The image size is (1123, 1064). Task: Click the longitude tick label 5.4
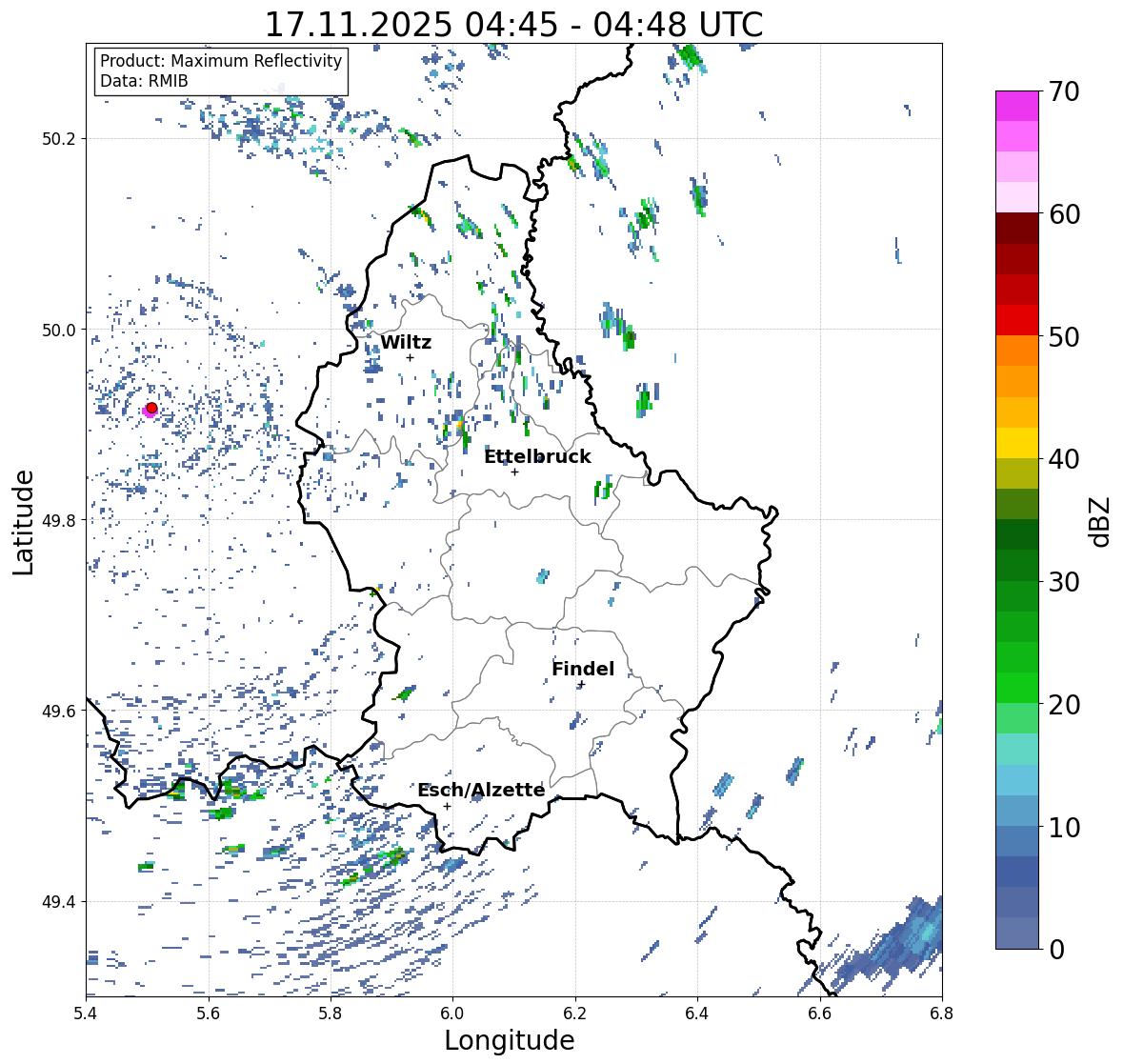(86, 1013)
